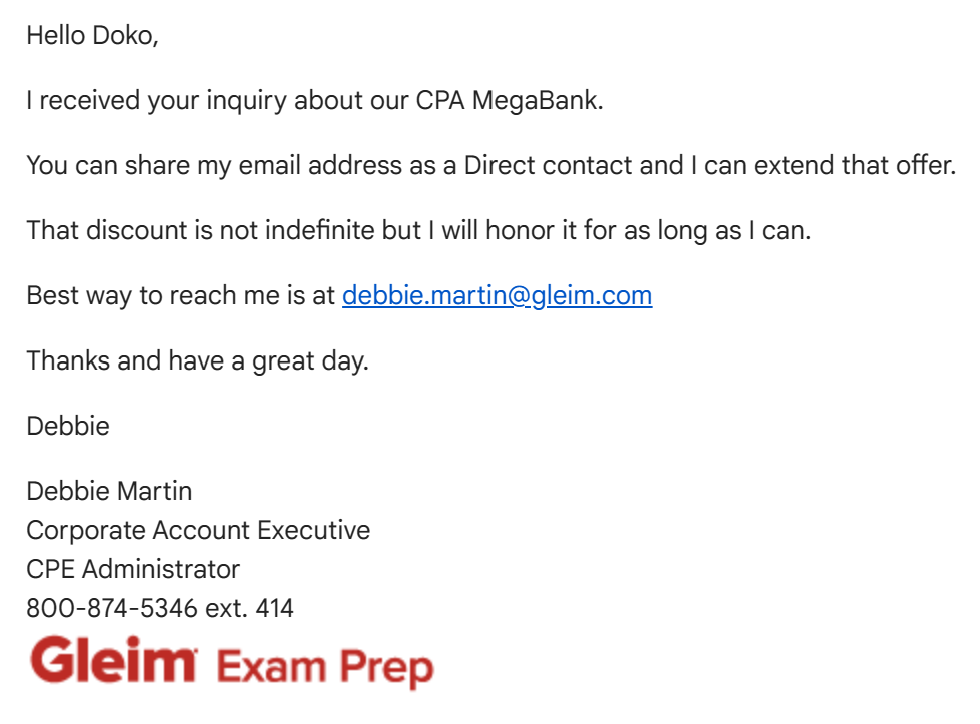
Task: Click the signature name 'Debbie Martin'
Action: tap(109, 491)
